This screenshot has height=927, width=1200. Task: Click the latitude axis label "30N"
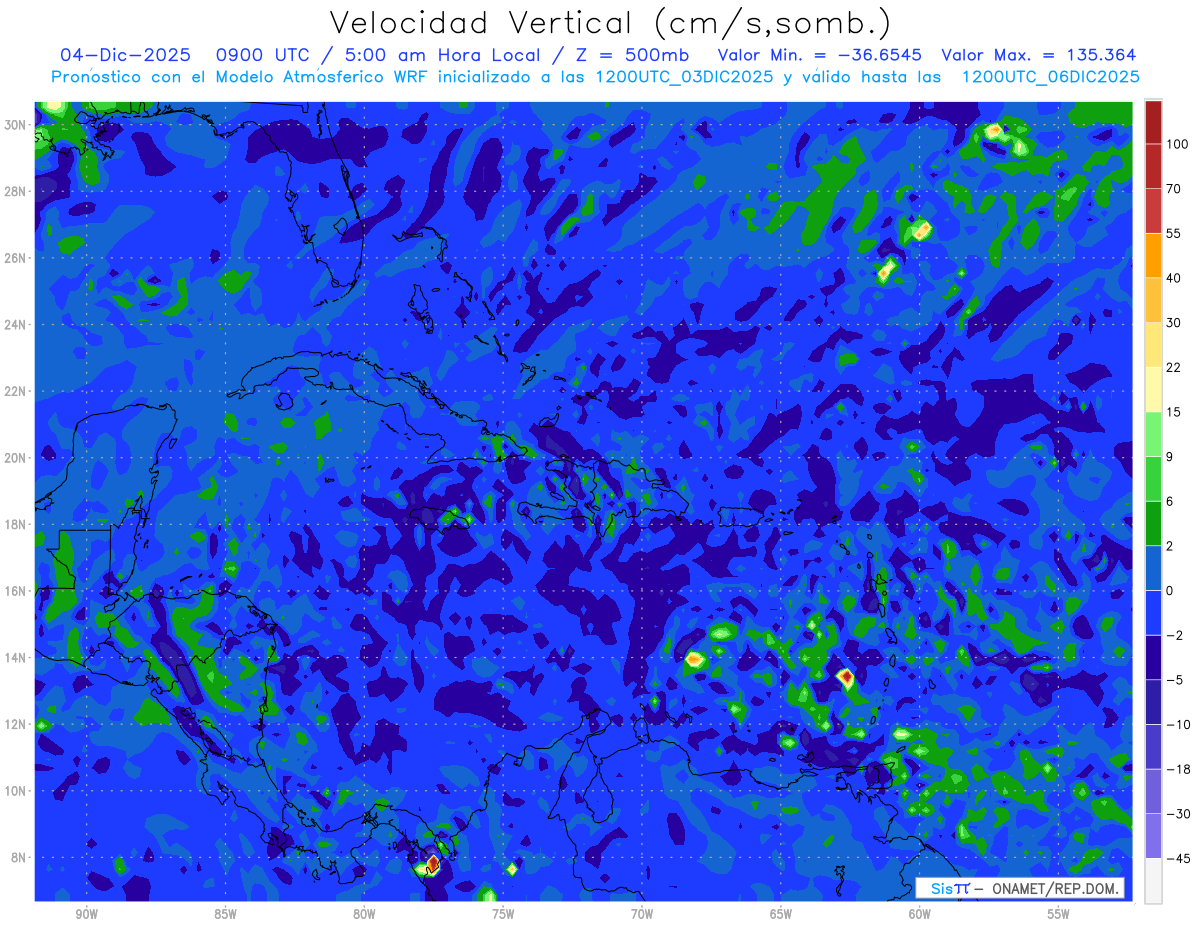point(15,125)
